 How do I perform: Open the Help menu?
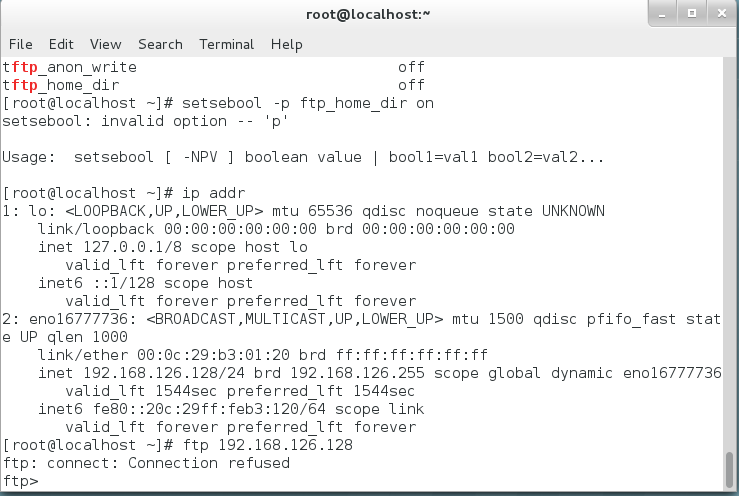tap(286, 44)
